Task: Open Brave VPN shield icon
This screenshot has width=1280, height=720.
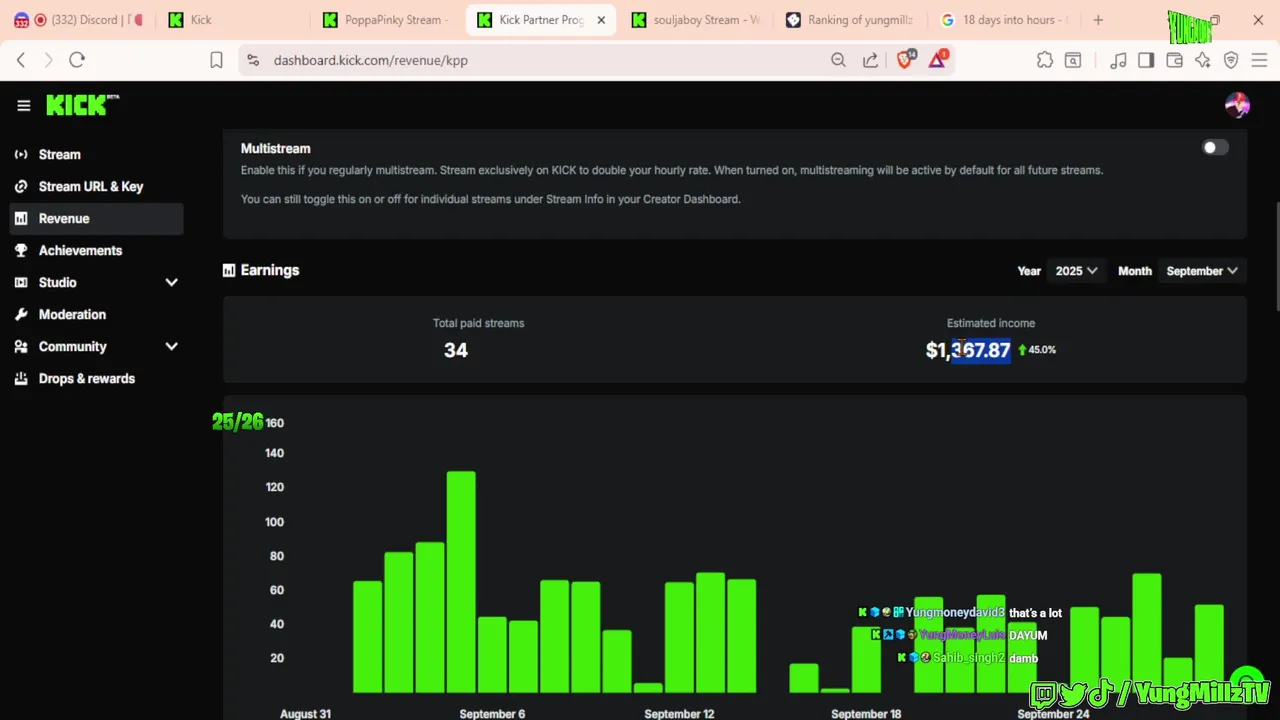Action: pos(1231,60)
